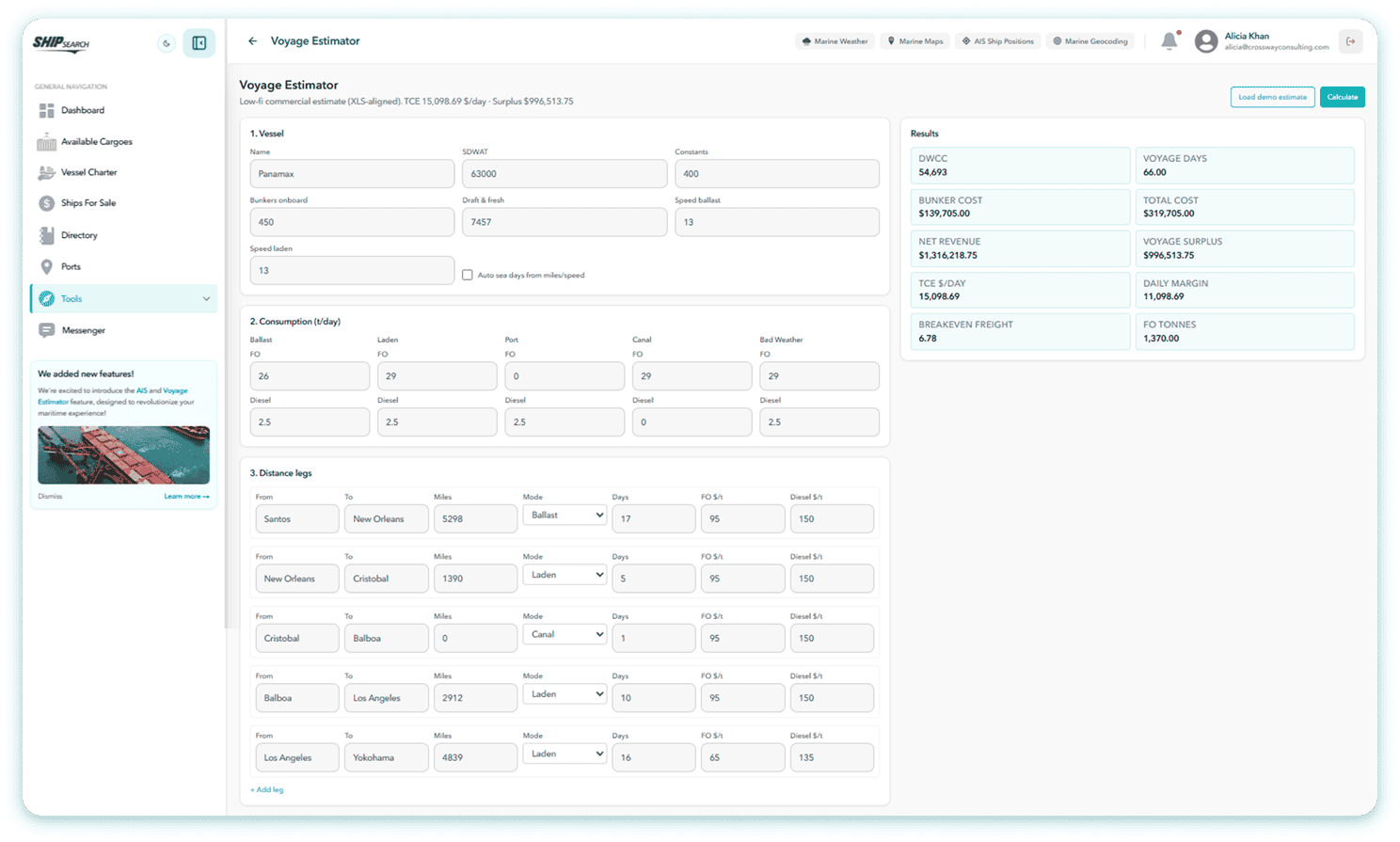Open AIS Ship Positions tool
The width and height of the screenshot is (1400, 842).
(x=997, y=41)
